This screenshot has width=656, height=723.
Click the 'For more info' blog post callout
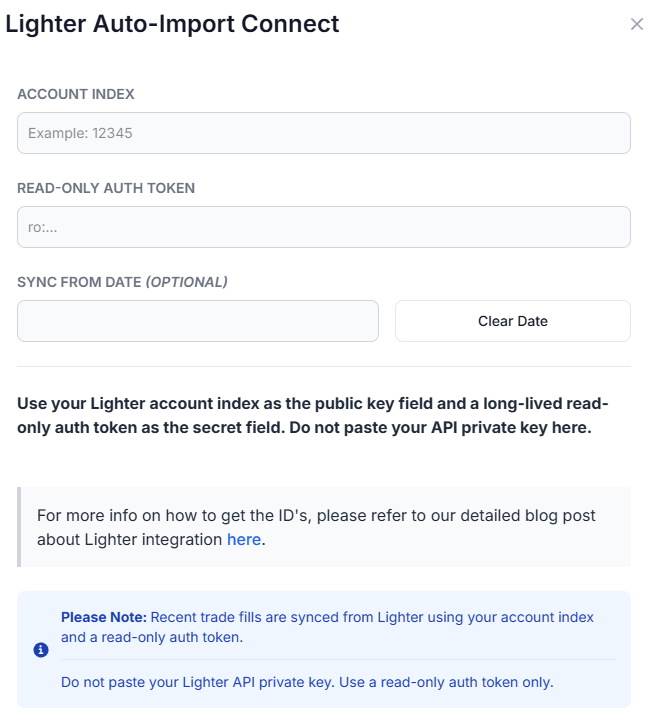click(x=324, y=527)
